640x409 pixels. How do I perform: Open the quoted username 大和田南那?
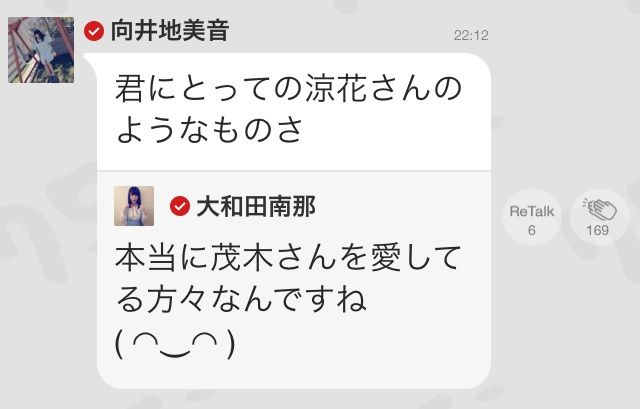256,206
